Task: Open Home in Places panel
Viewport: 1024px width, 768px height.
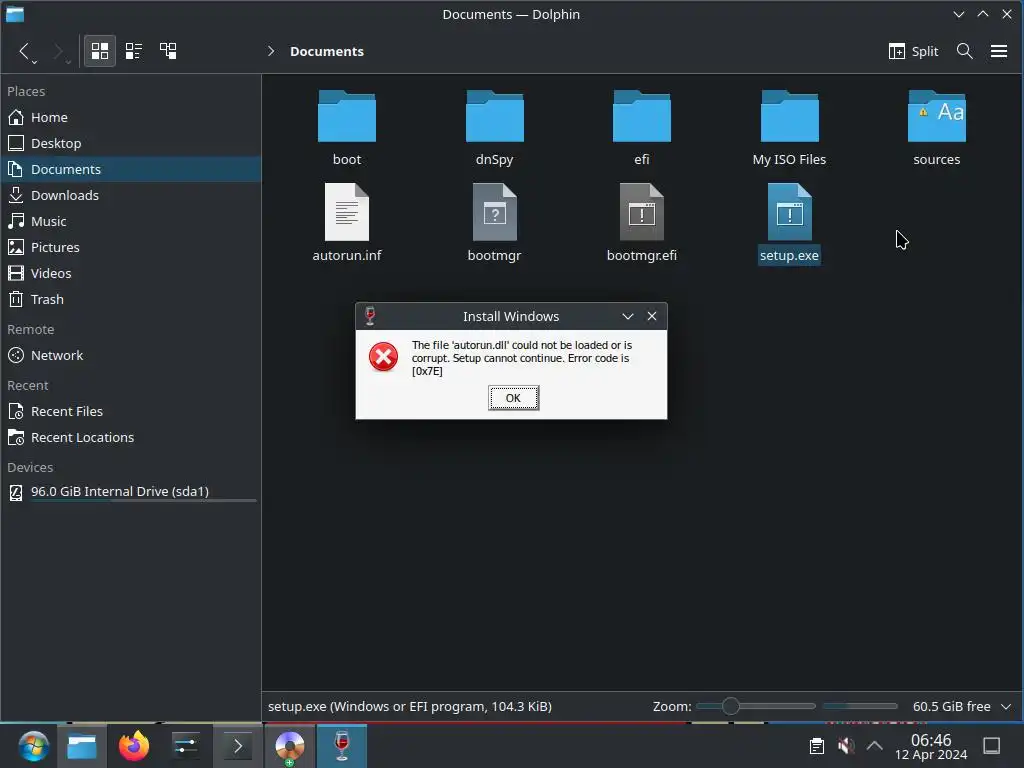Action: pos(131,118)
